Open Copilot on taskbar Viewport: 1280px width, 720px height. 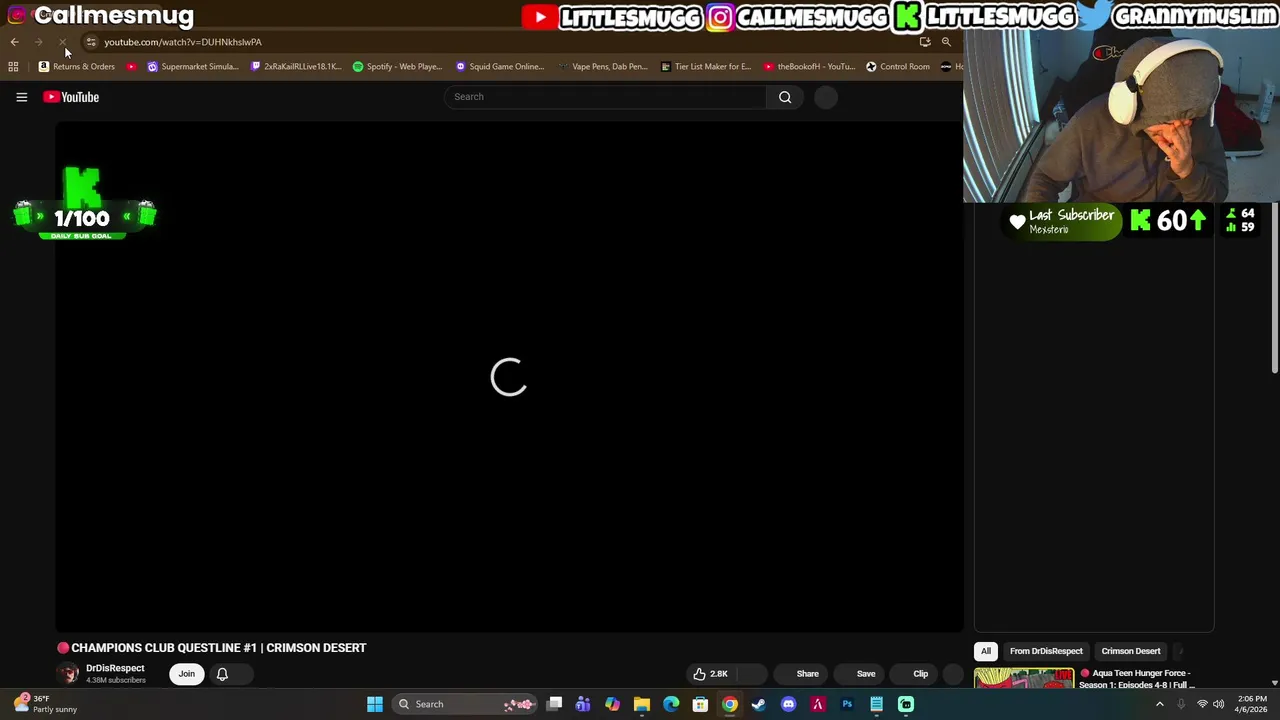[x=612, y=704]
